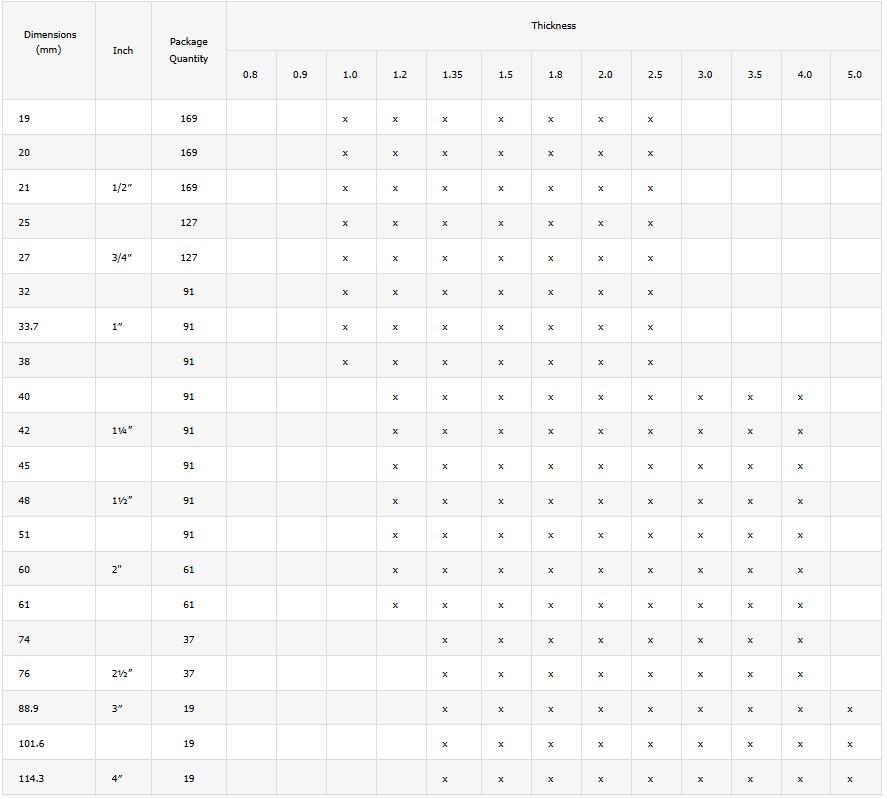The width and height of the screenshot is (887, 799).
Task: Click the 33.7 dimension cell
Action: click(x=28, y=327)
